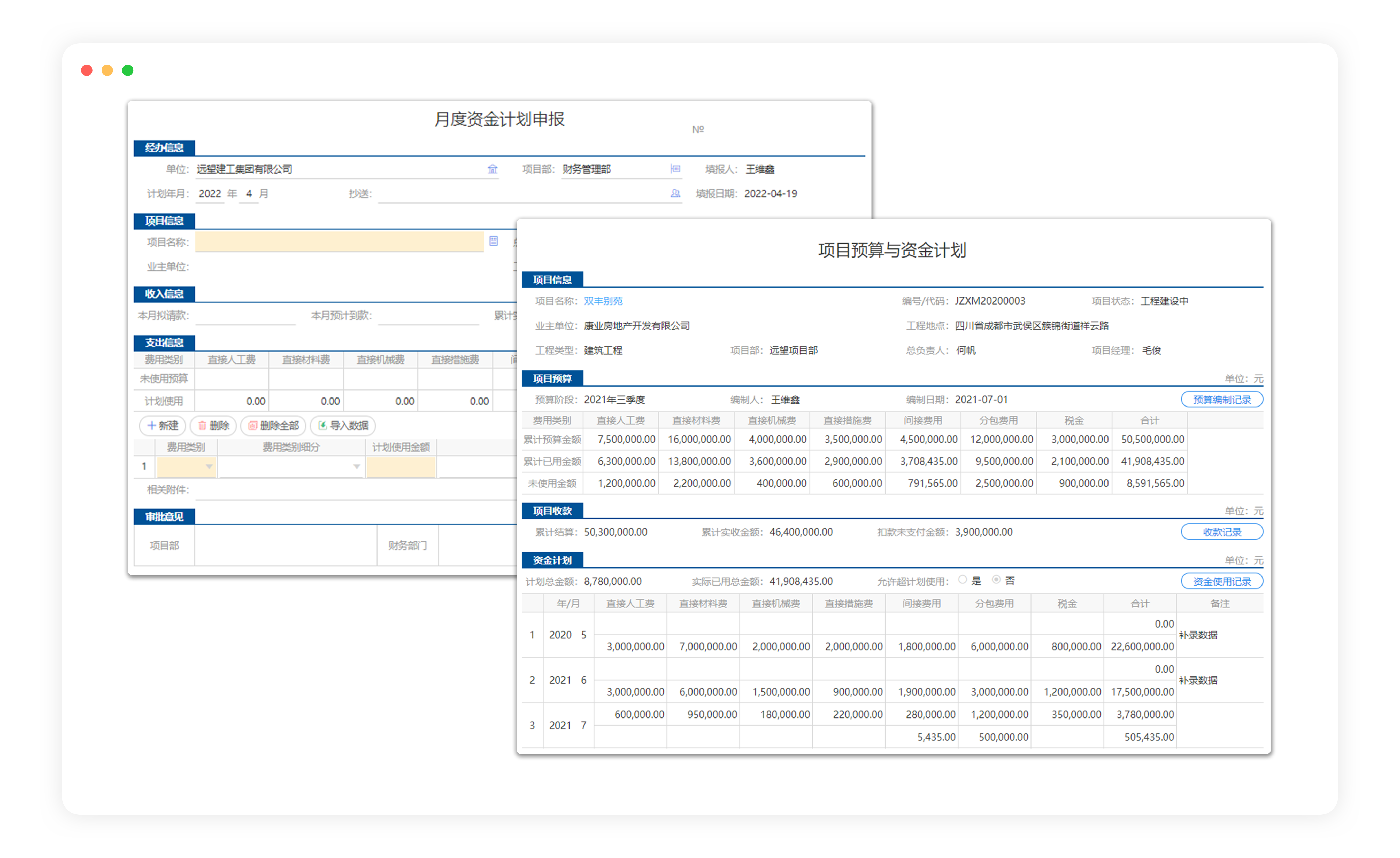The image size is (1400, 858).
Task: Click the project lookup icon beside 项目名称 field
Action: click(493, 241)
